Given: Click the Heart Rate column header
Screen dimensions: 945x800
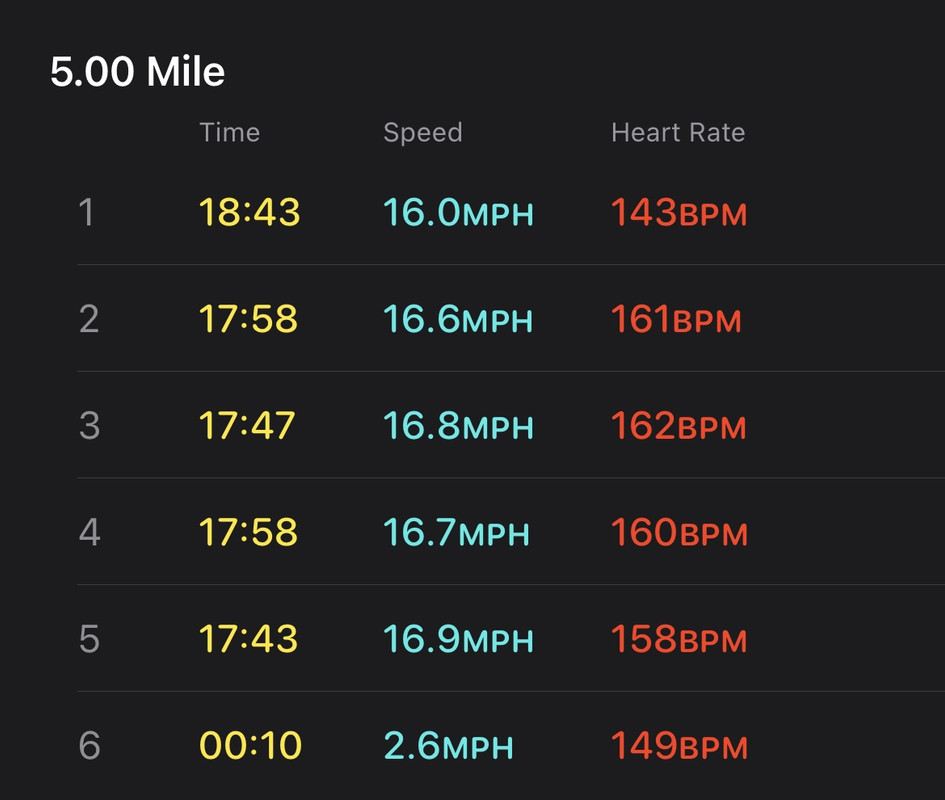Looking at the screenshot, I should (x=678, y=132).
